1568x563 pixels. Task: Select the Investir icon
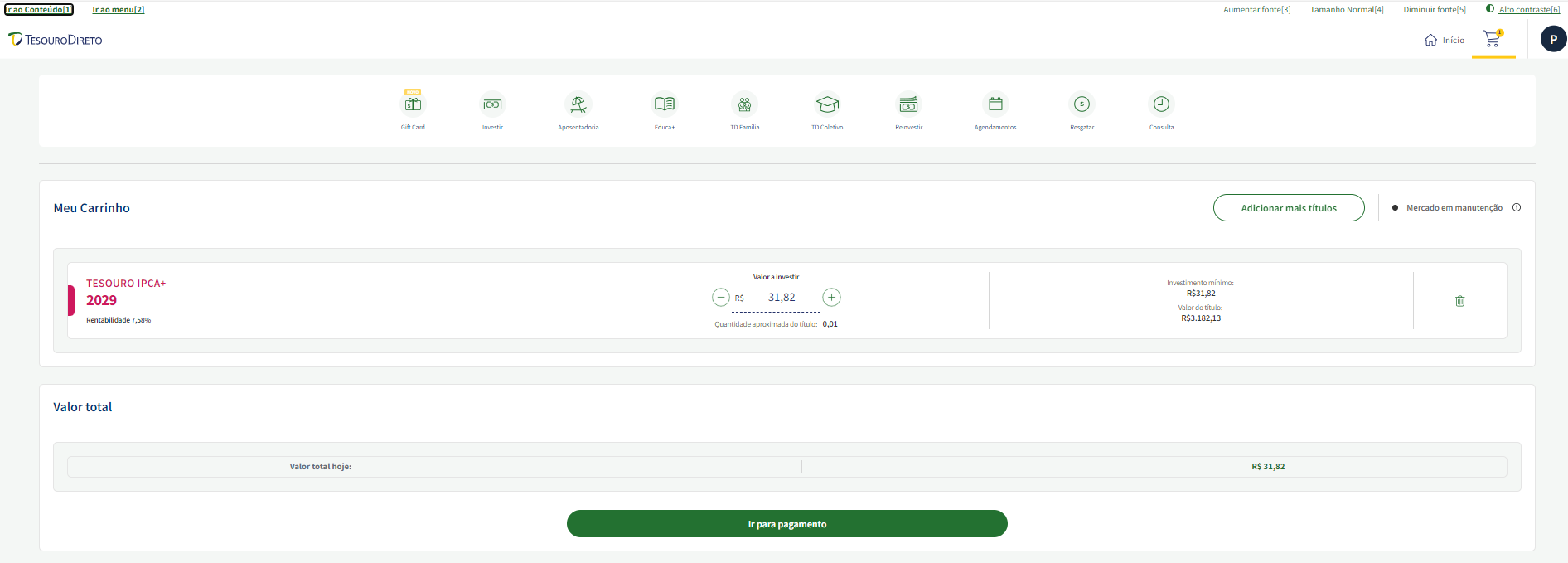[x=492, y=104]
